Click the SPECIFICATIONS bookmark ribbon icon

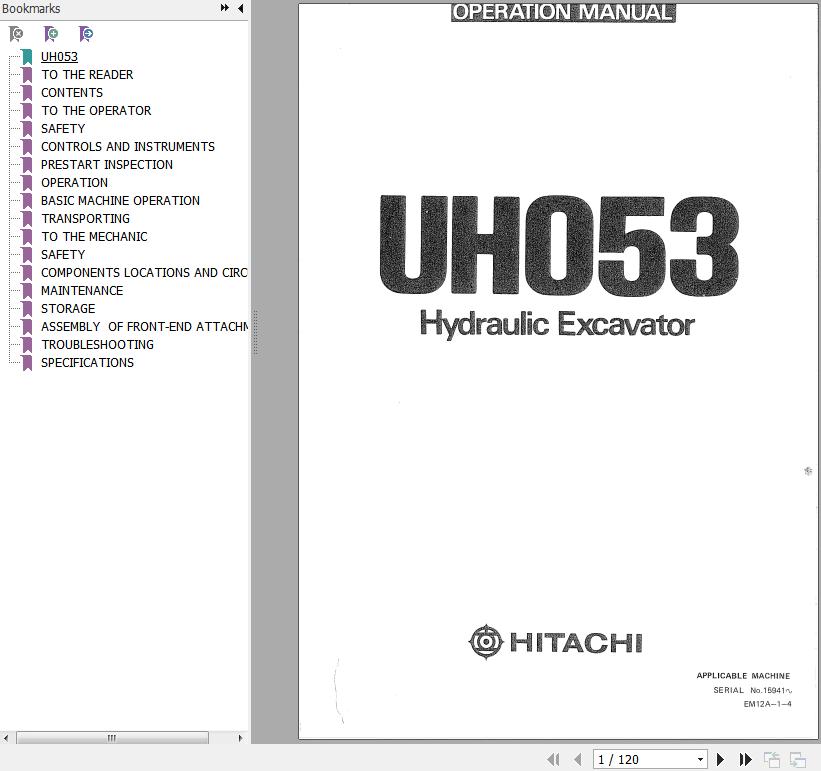coord(27,363)
